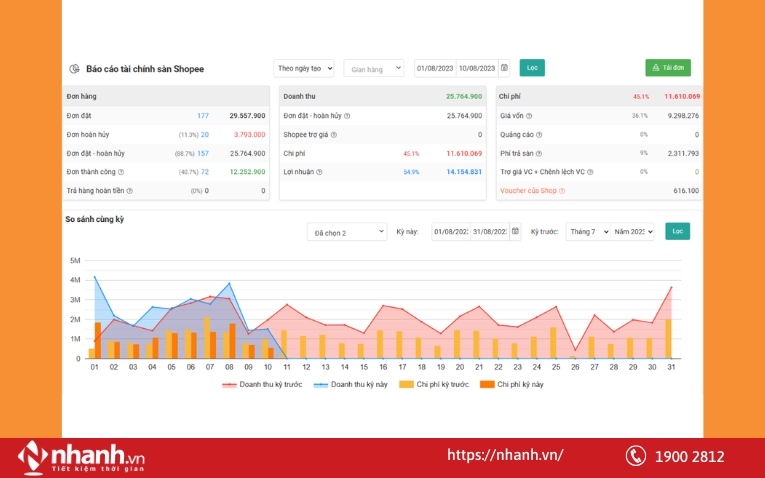
Task: Toggle Chi phí kỳ trước legend series
Action: tap(434, 384)
